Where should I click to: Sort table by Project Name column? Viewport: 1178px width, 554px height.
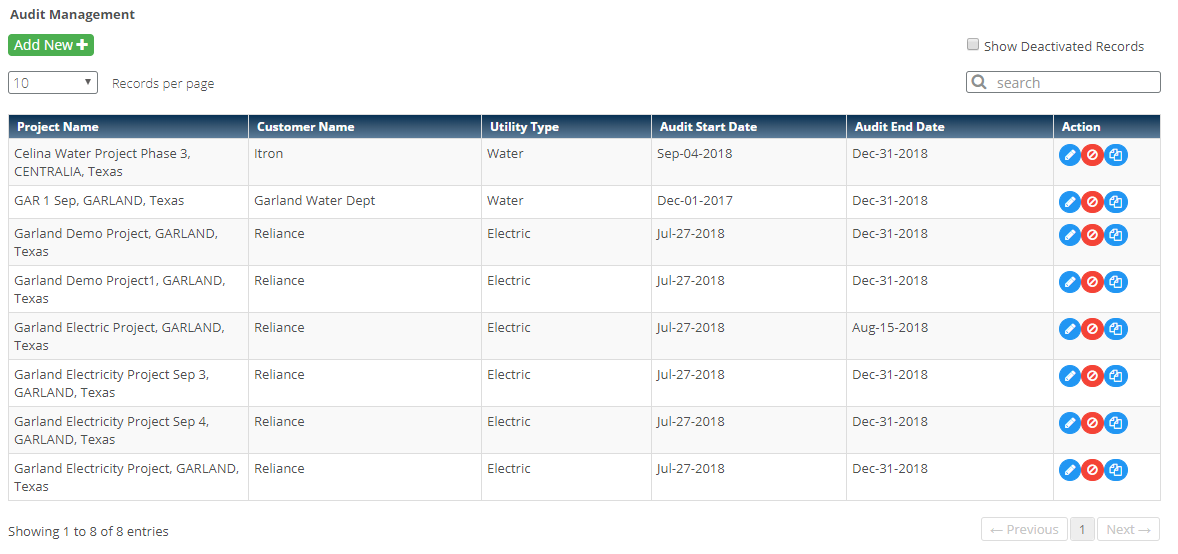coord(58,127)
